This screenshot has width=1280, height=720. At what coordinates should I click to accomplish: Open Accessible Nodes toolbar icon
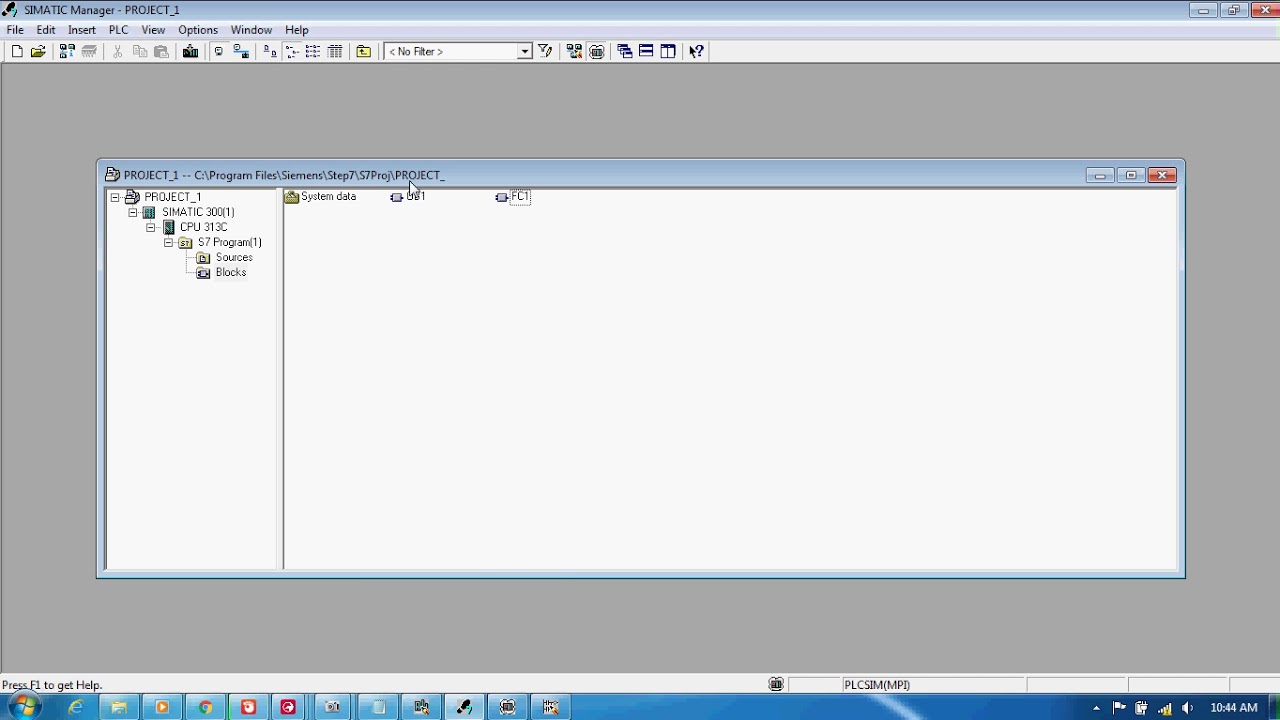click(67, 51)
